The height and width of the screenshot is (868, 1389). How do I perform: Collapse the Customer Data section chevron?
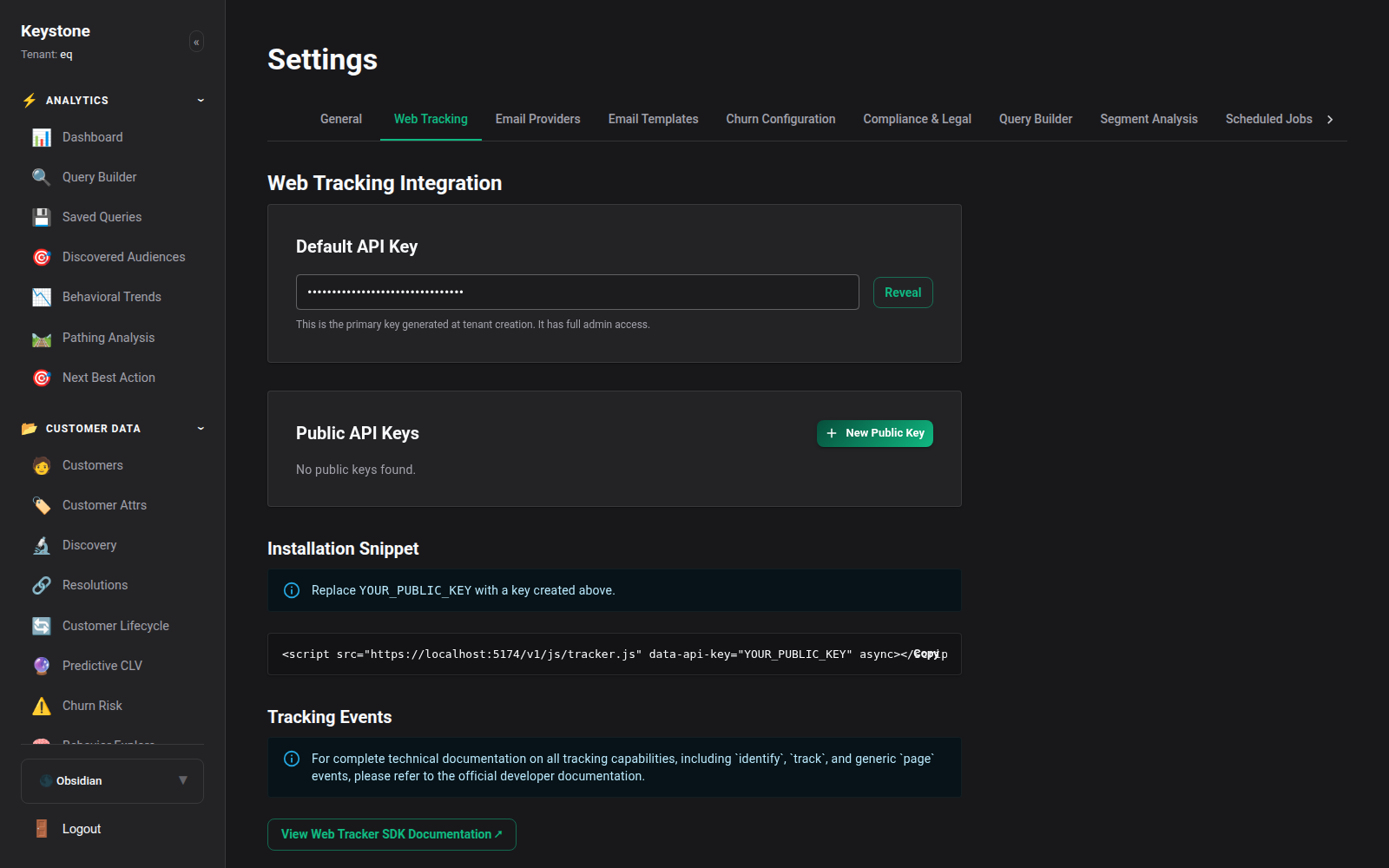(201, 428)
